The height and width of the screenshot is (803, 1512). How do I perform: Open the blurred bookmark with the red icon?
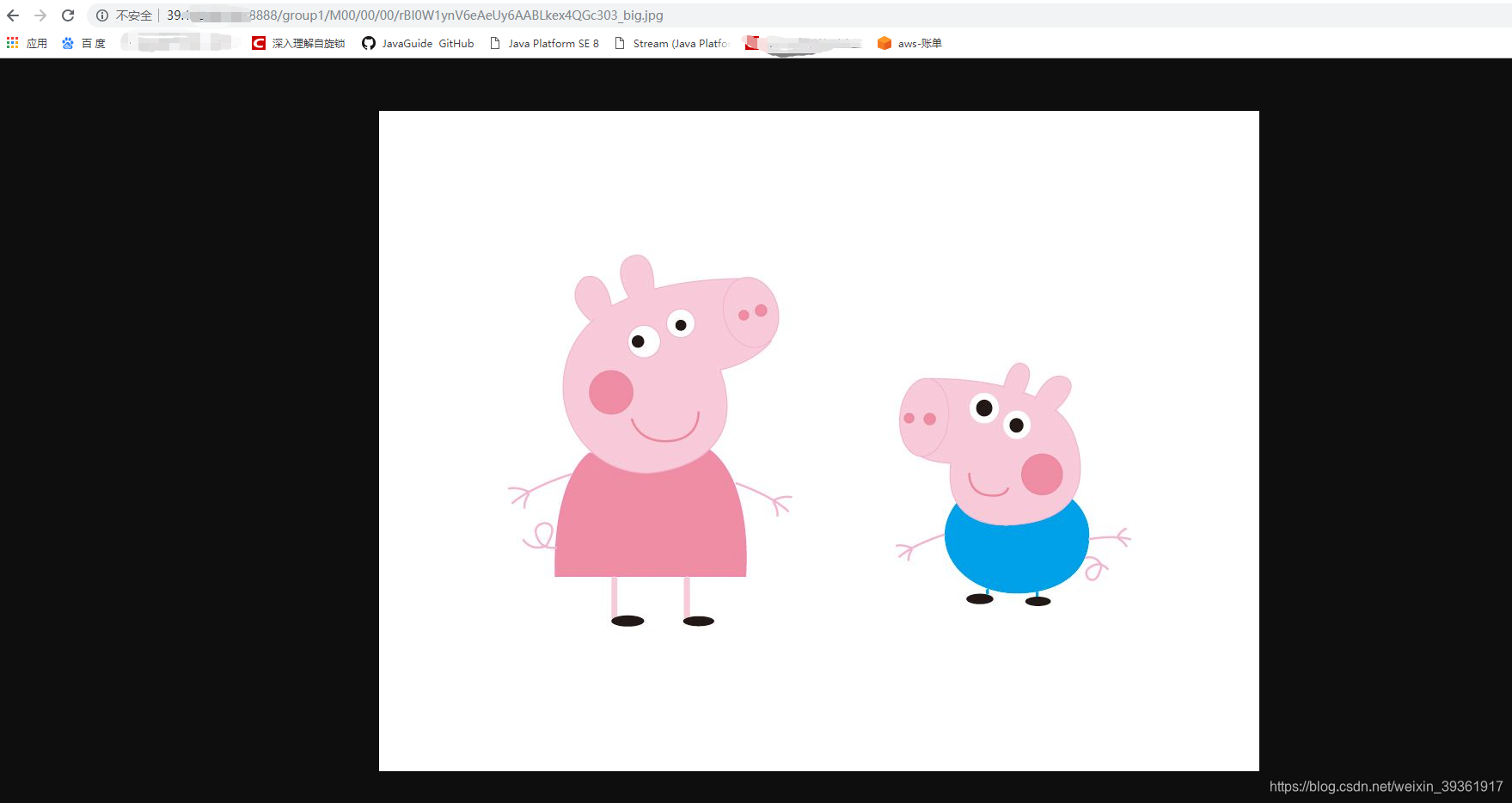point(803,43)
